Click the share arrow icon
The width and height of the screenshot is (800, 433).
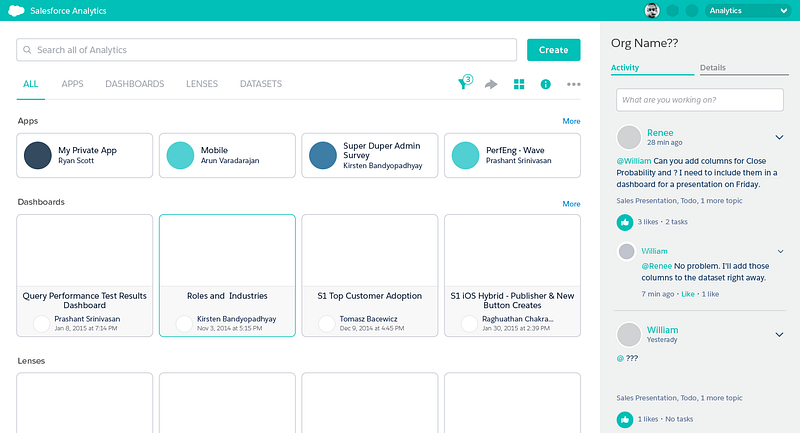point(491,84)
